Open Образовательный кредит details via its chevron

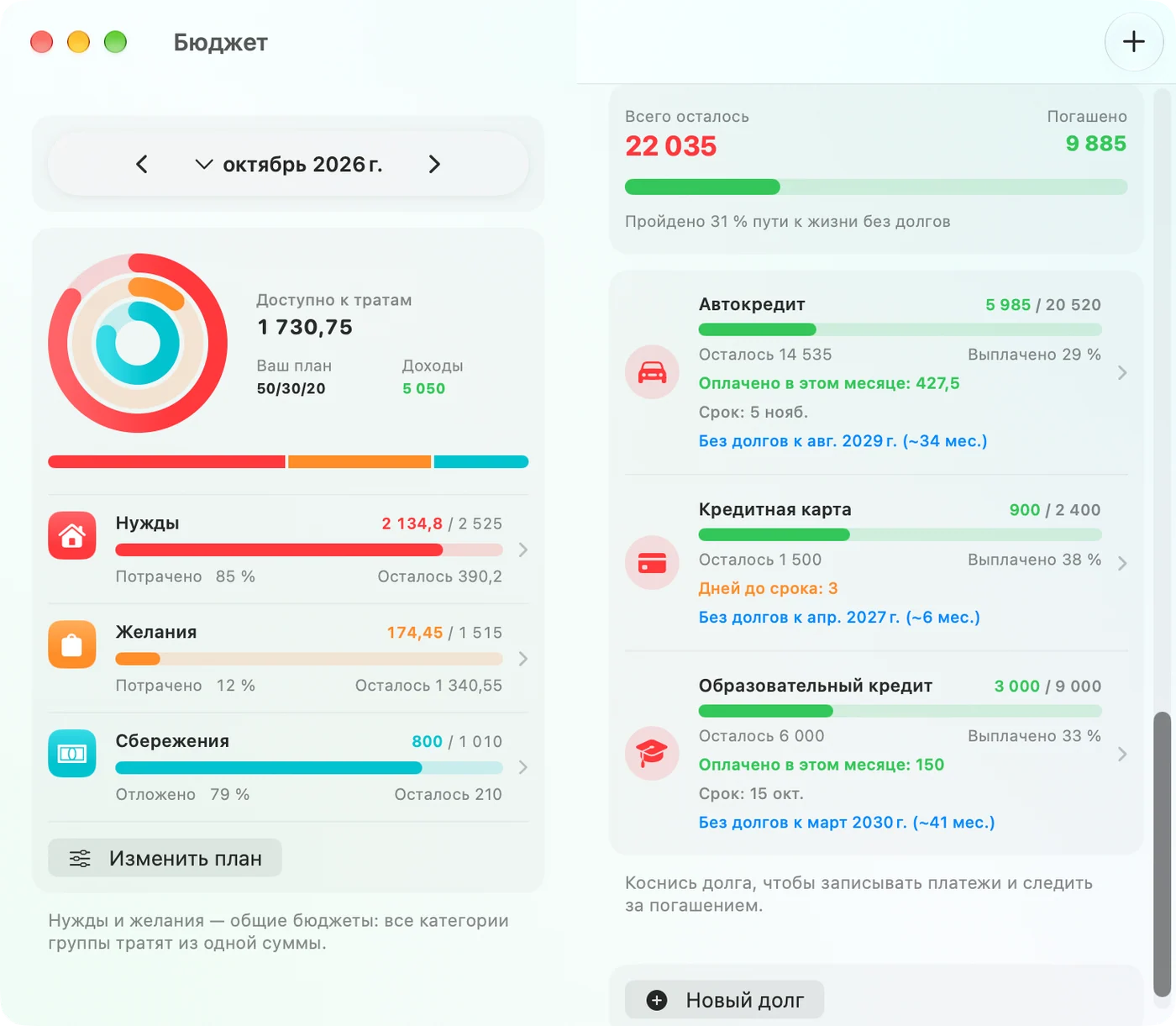pos(1122,754)
